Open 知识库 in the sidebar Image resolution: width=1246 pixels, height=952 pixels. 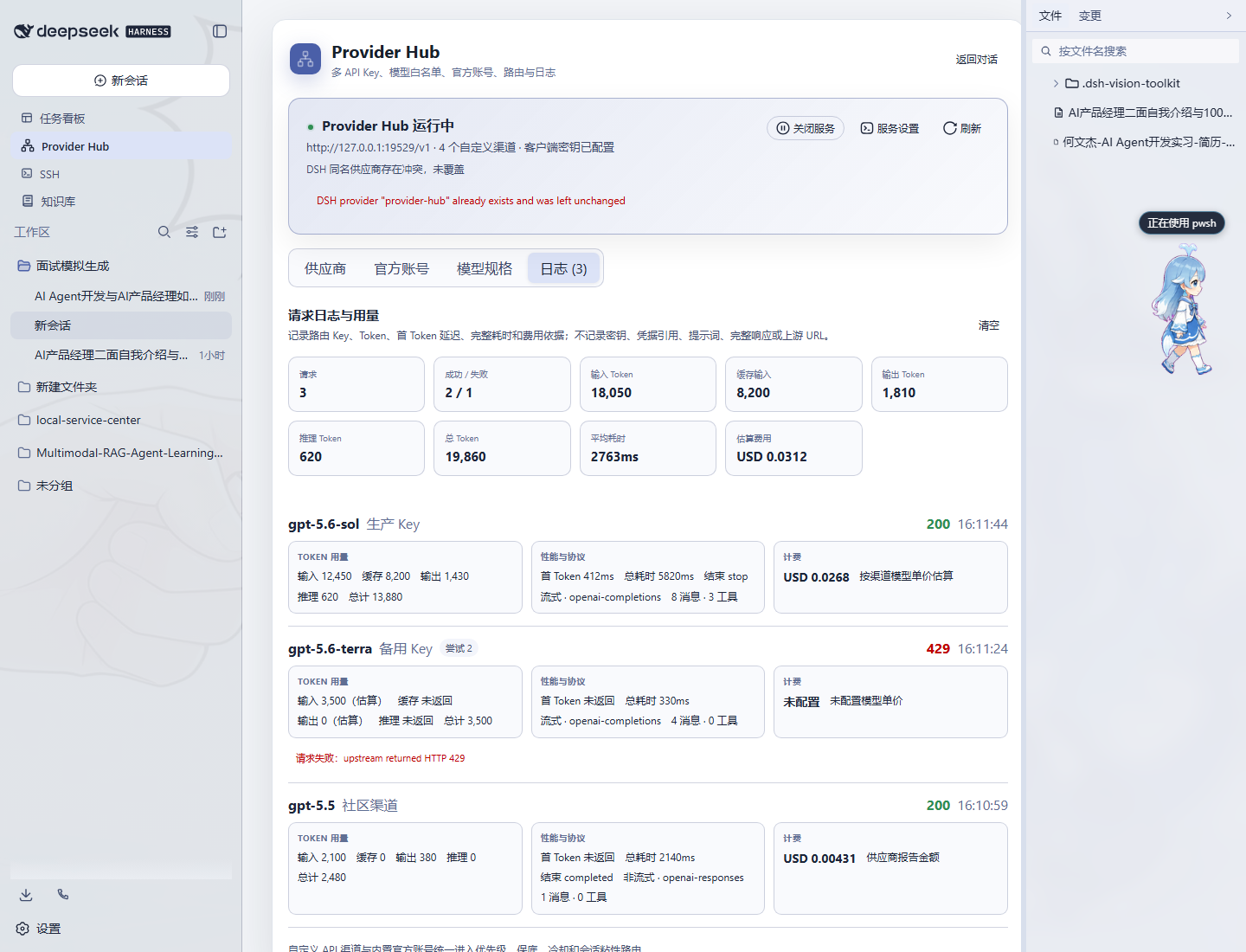(x=121, y=202)
